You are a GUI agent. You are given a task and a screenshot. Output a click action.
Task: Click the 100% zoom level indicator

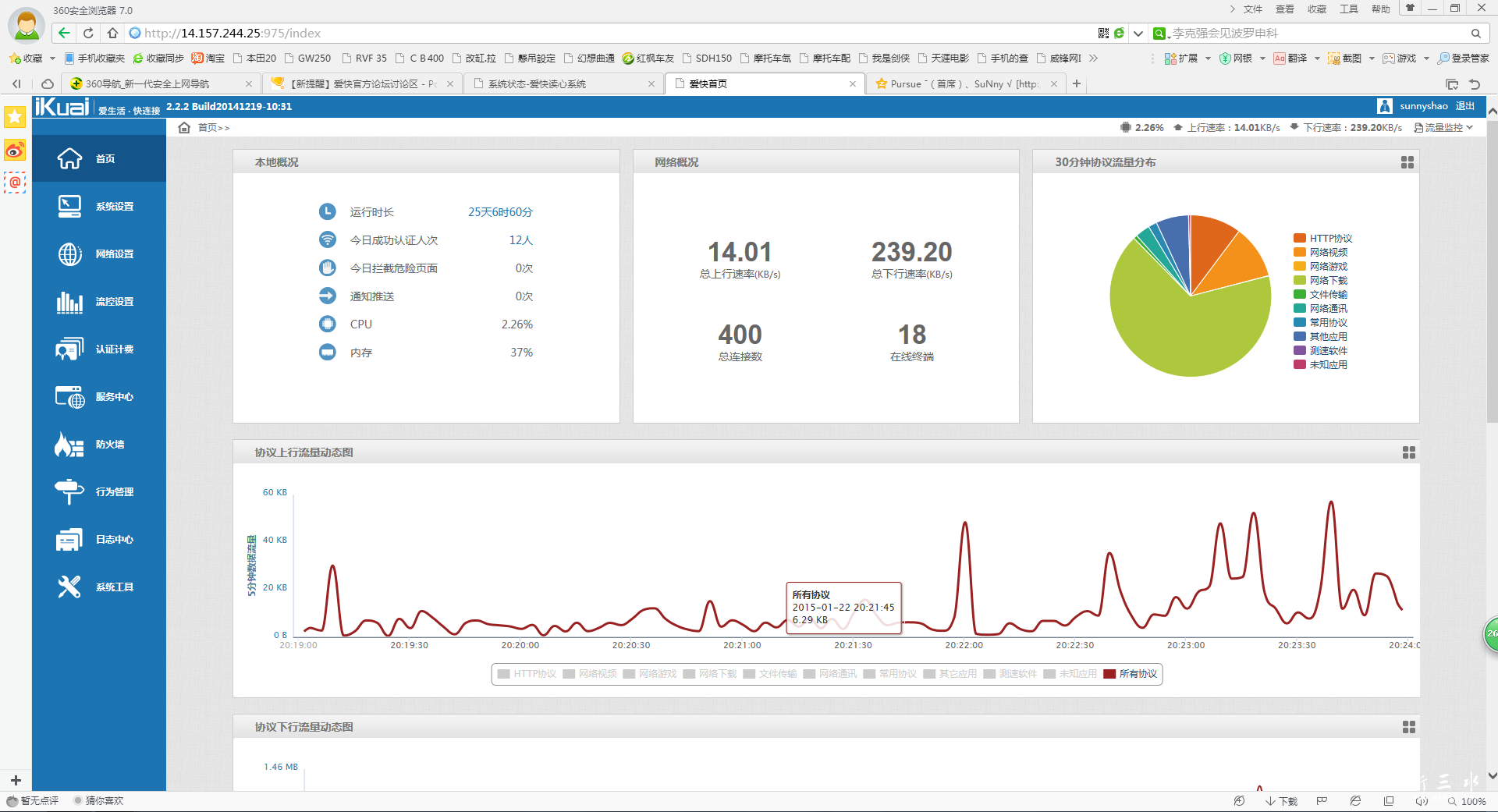point(1467,801)
